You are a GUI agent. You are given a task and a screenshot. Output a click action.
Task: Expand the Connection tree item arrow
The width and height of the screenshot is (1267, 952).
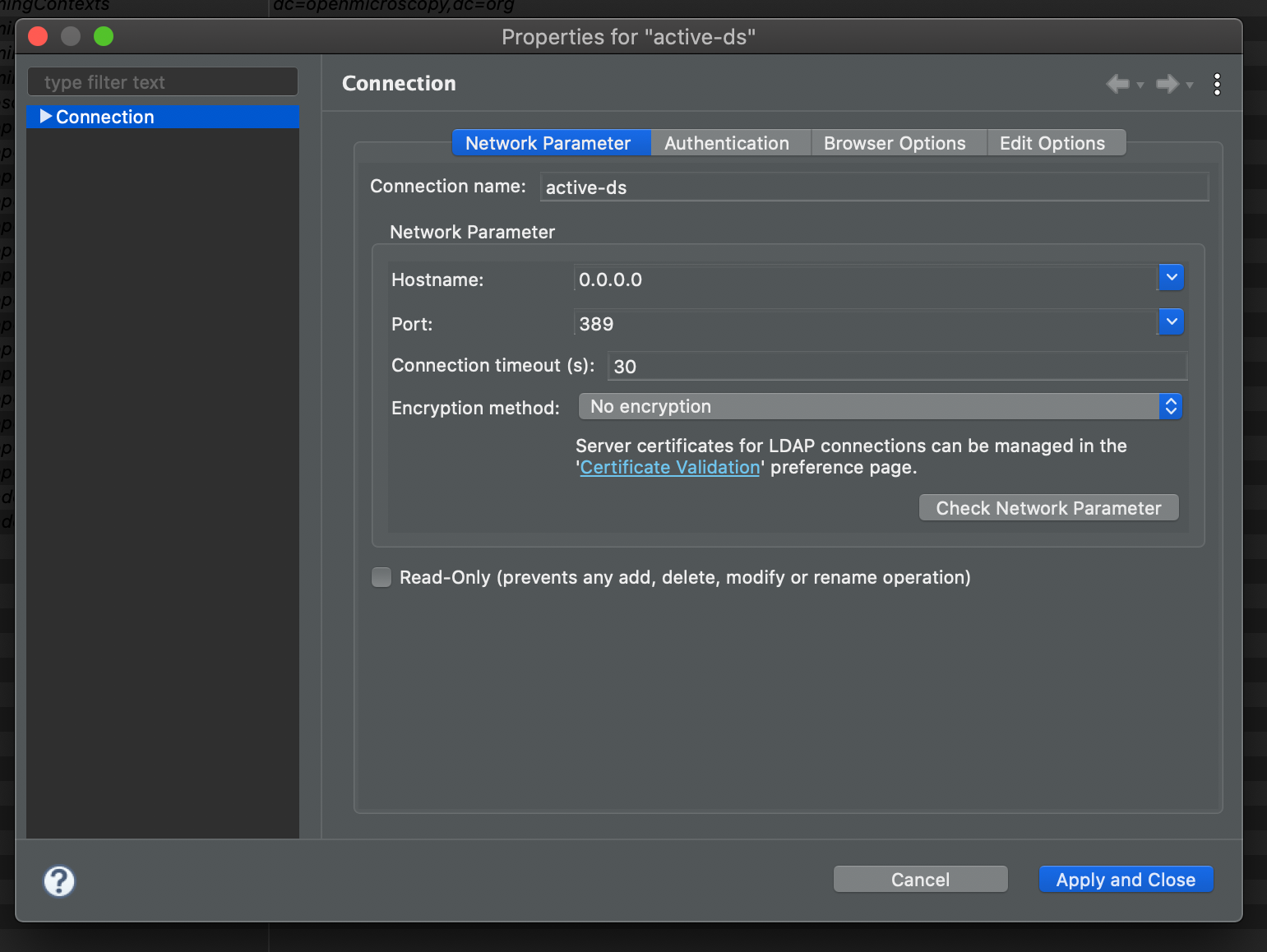pos(46,116)
